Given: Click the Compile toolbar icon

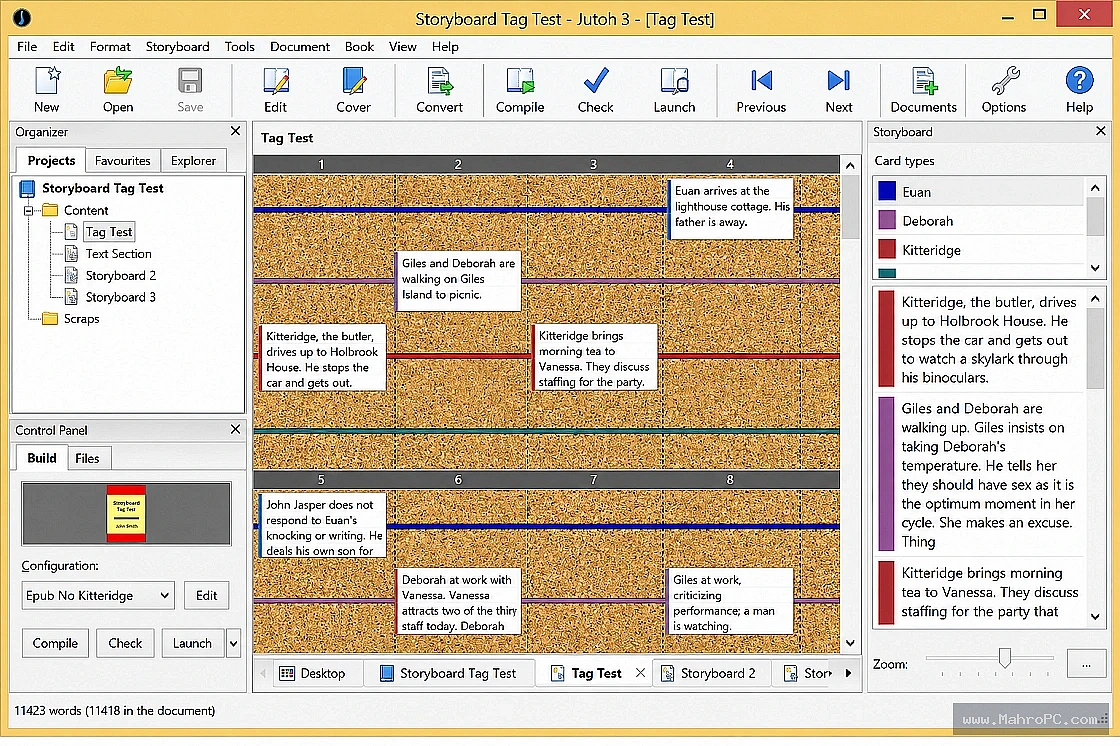Looking at the screenshot, I should (x=520, y=89).
